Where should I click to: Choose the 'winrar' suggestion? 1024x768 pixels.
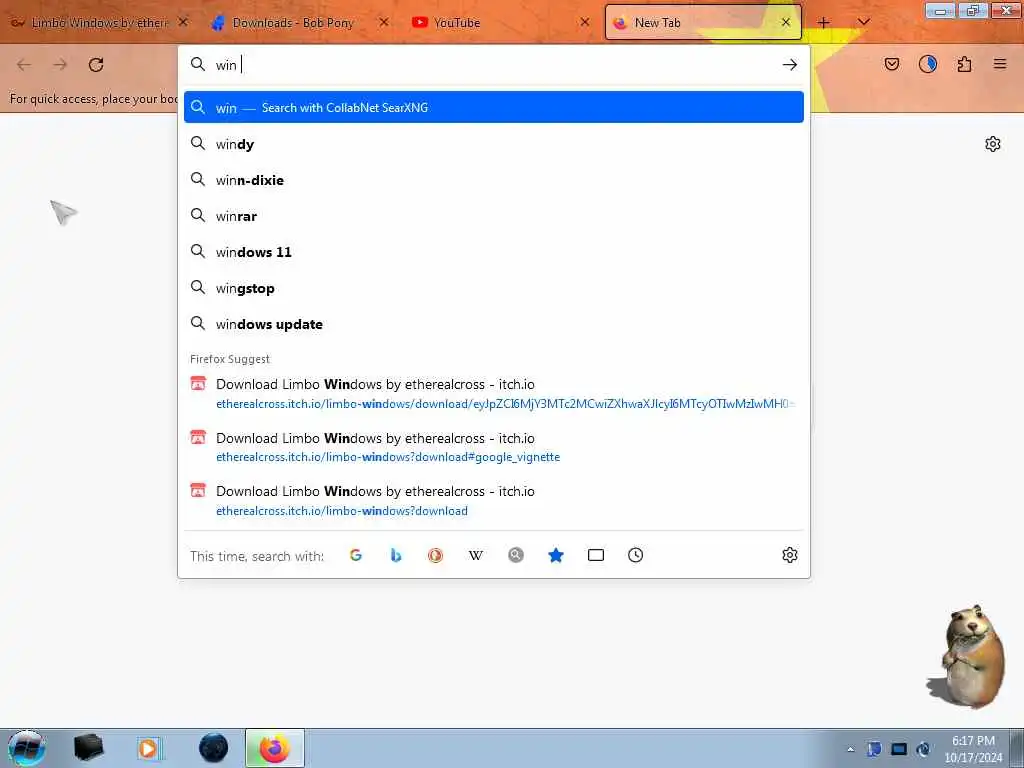coord(494,216)
